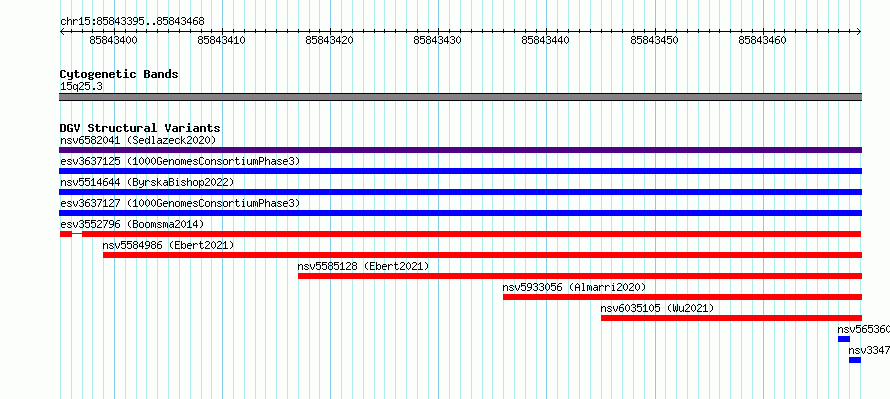Click the right arrow end of the ruler
Viewport: 890px width, 399px height.
pos(858,32)
